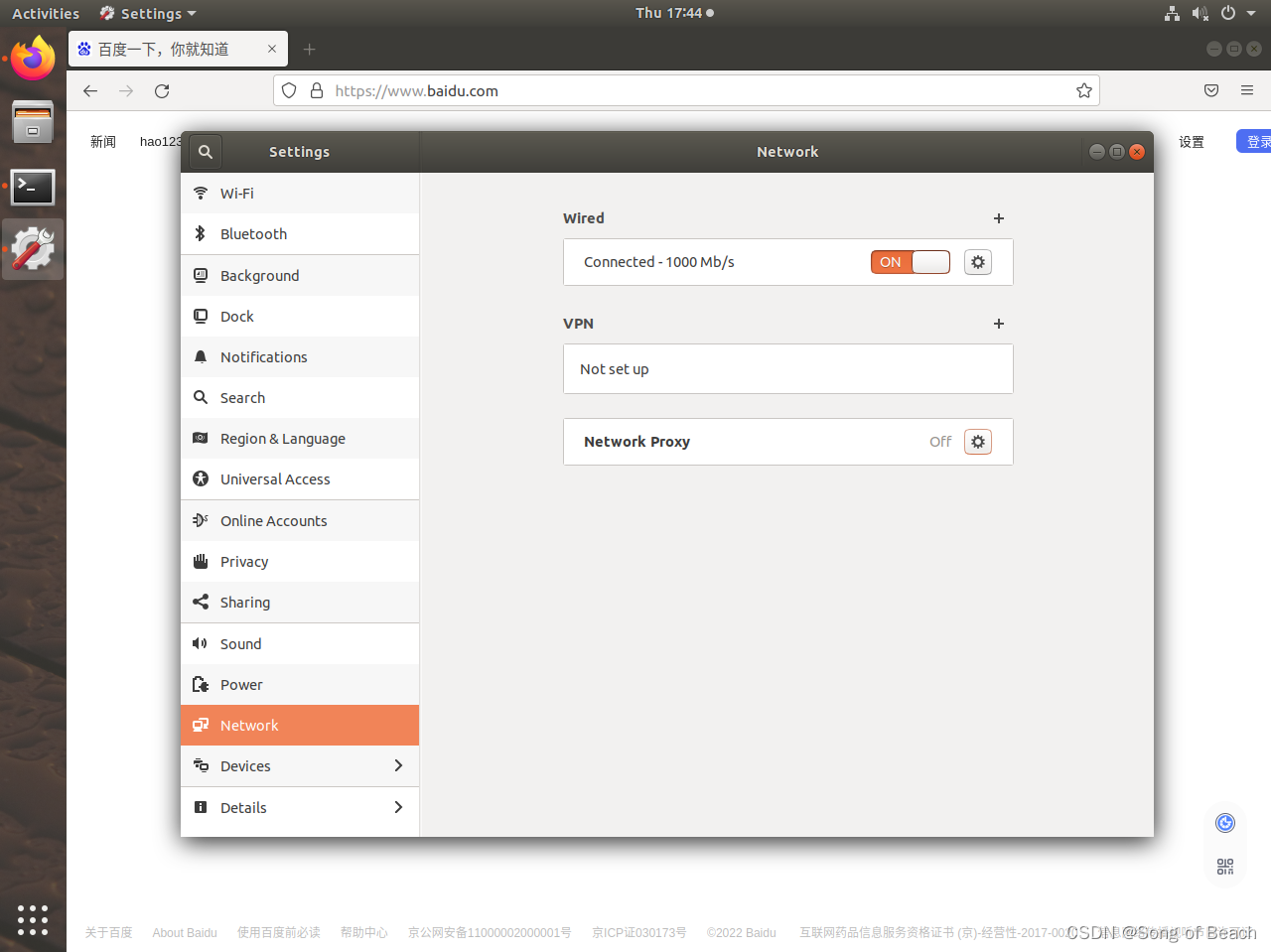Click the Sharing sidebar icon

[x=201, y=602]
